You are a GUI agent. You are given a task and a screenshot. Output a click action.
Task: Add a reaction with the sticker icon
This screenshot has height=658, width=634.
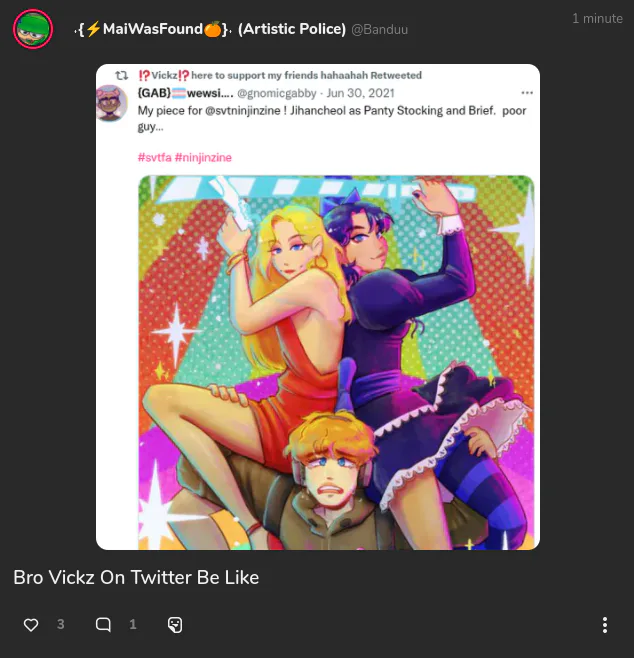pyautogui.click(x=175, y=625)
